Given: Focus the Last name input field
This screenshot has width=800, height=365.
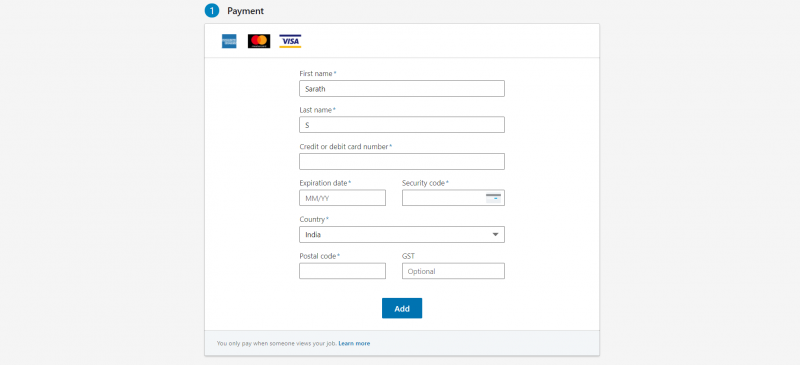Looking at the screenshot, I should pos(402,125).
